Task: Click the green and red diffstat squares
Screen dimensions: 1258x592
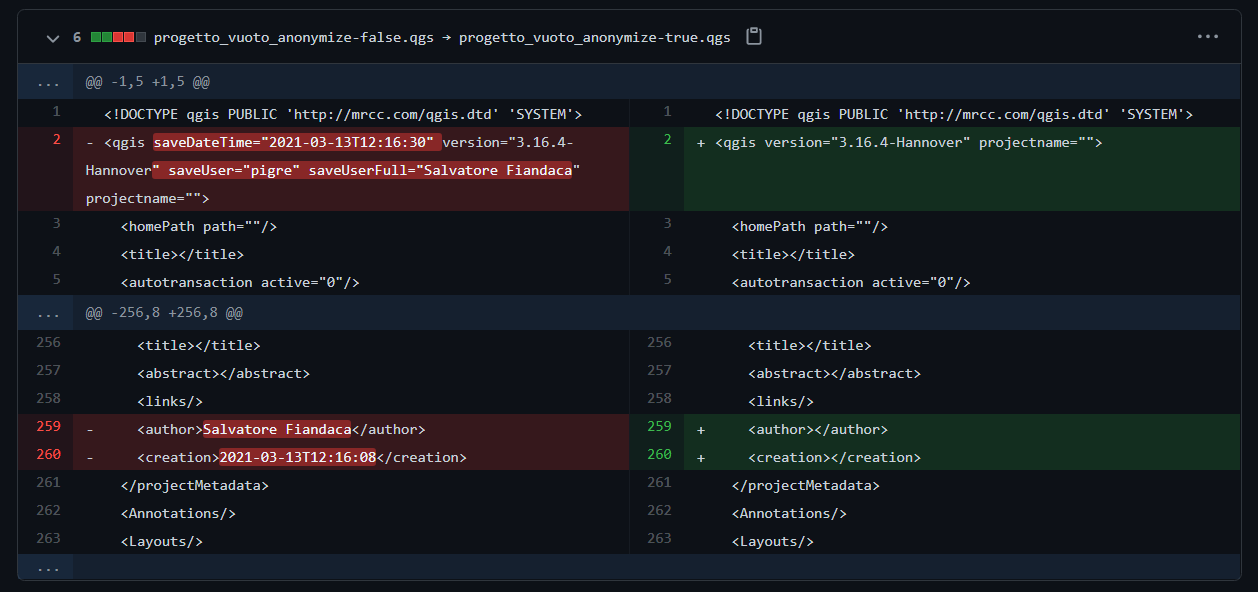Action: pyautogui.click(x=118, y=37)
